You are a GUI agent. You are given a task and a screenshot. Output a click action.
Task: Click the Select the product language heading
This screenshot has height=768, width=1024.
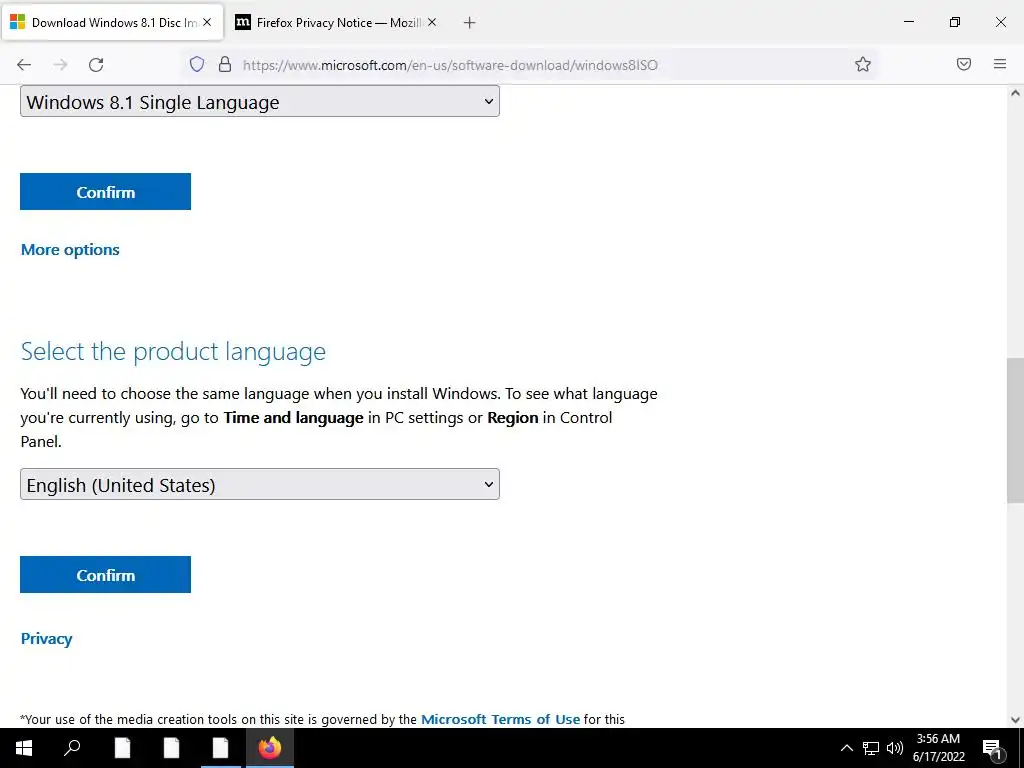pyautogui.click(x=173, y=351)
